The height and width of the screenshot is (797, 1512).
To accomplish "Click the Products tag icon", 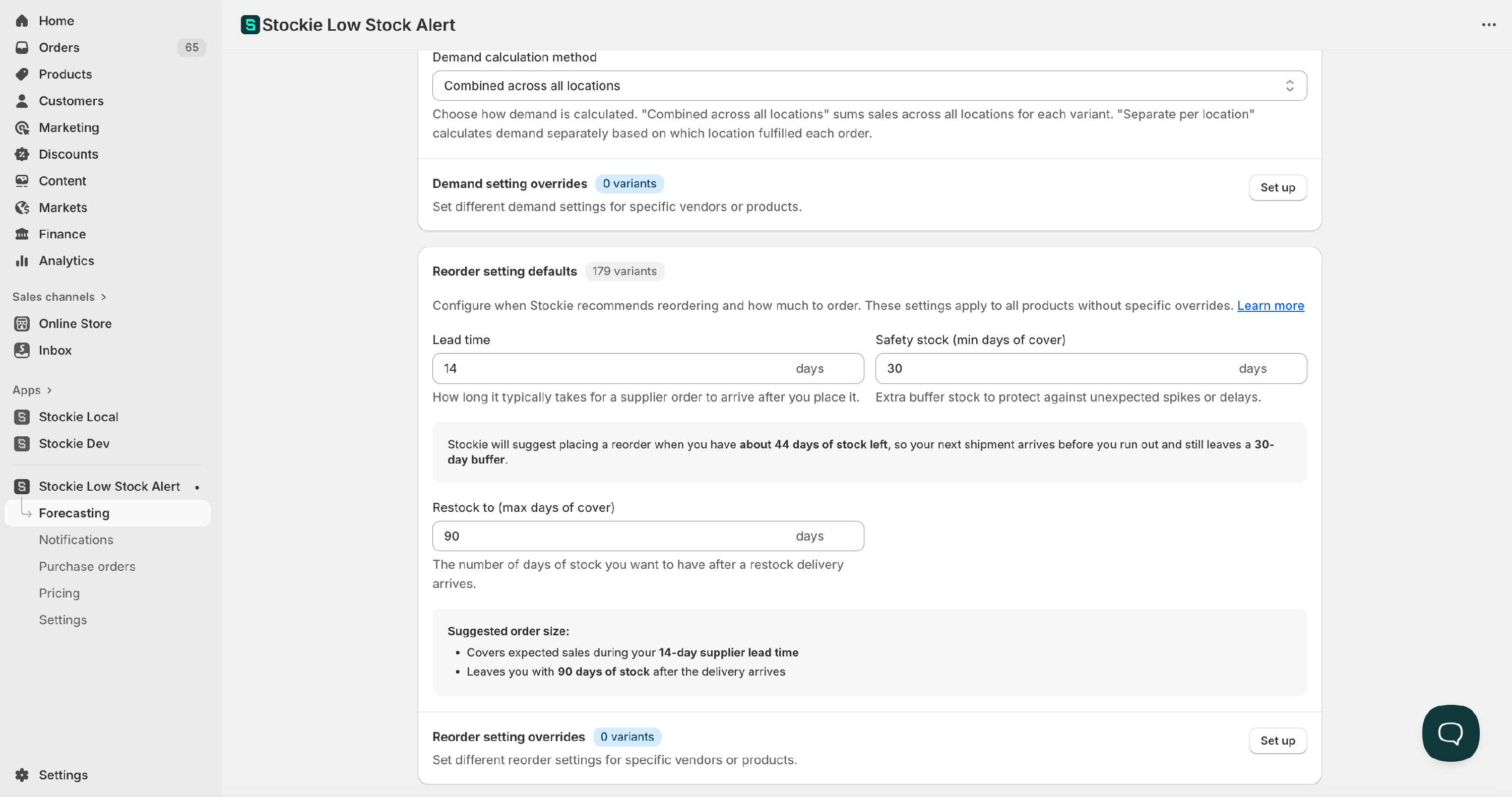I will click(22, 74).
